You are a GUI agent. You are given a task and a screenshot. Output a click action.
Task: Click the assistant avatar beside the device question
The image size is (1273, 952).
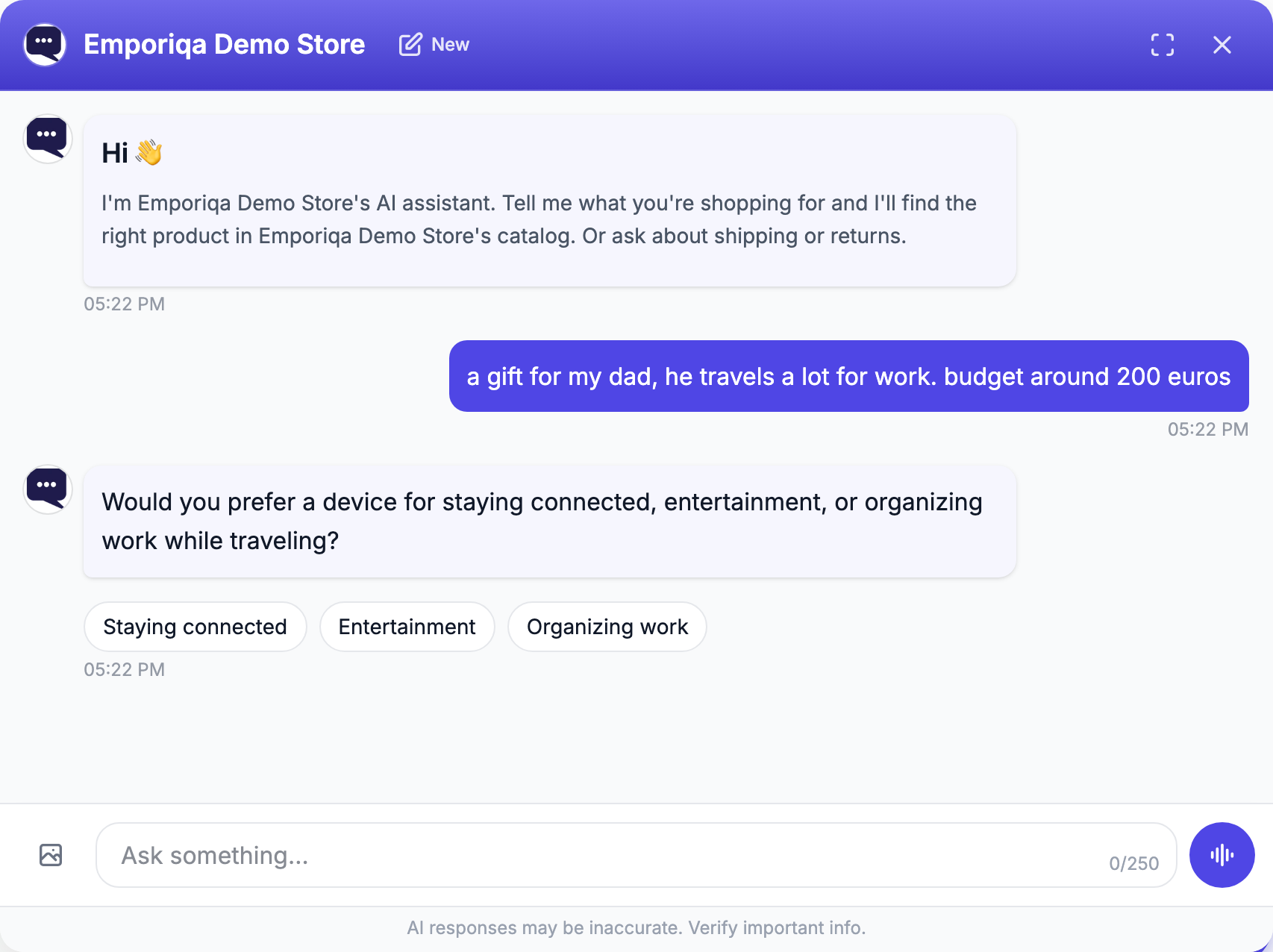pyautogui.click(x=47, y=489)
